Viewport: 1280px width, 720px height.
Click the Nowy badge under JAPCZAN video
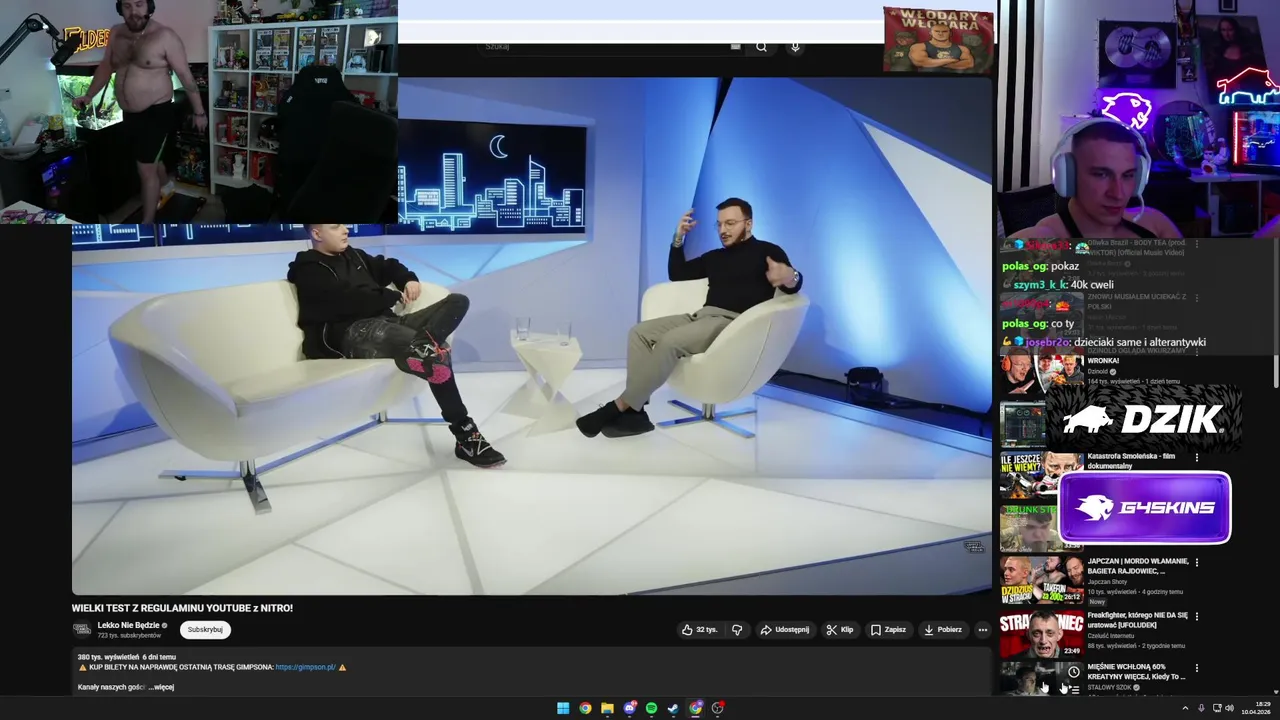coord(1097,602)
